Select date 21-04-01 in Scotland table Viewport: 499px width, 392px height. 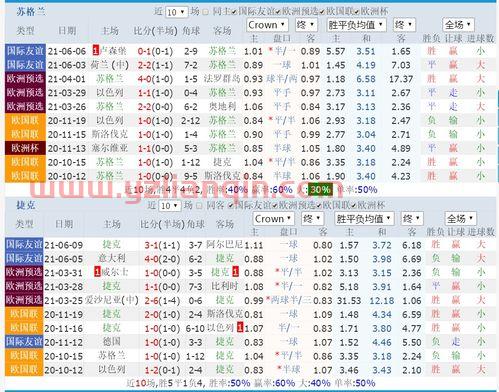[x=67, y=79]
